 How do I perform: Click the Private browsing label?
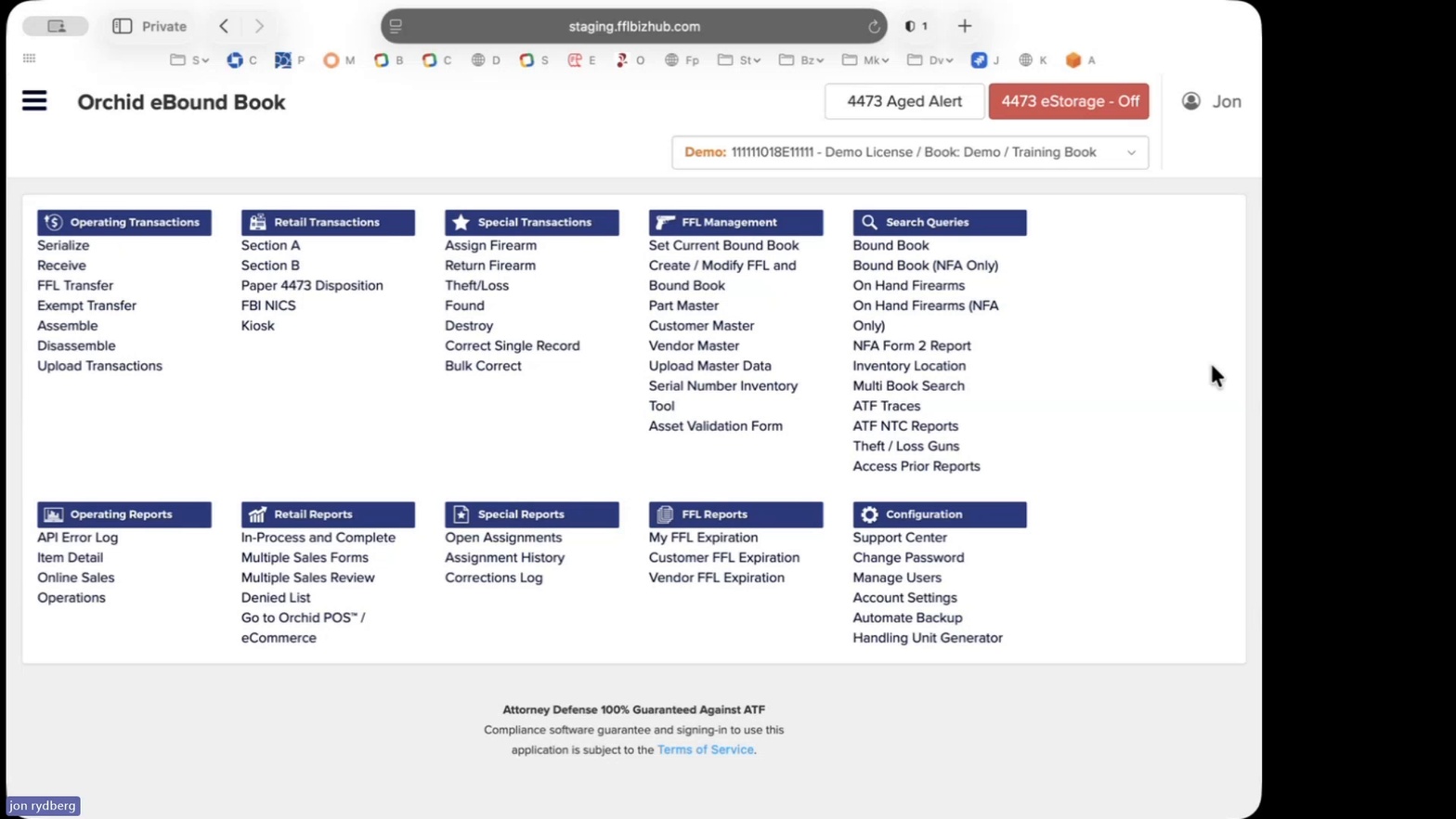pyautogui.click(x=164, y=26)
